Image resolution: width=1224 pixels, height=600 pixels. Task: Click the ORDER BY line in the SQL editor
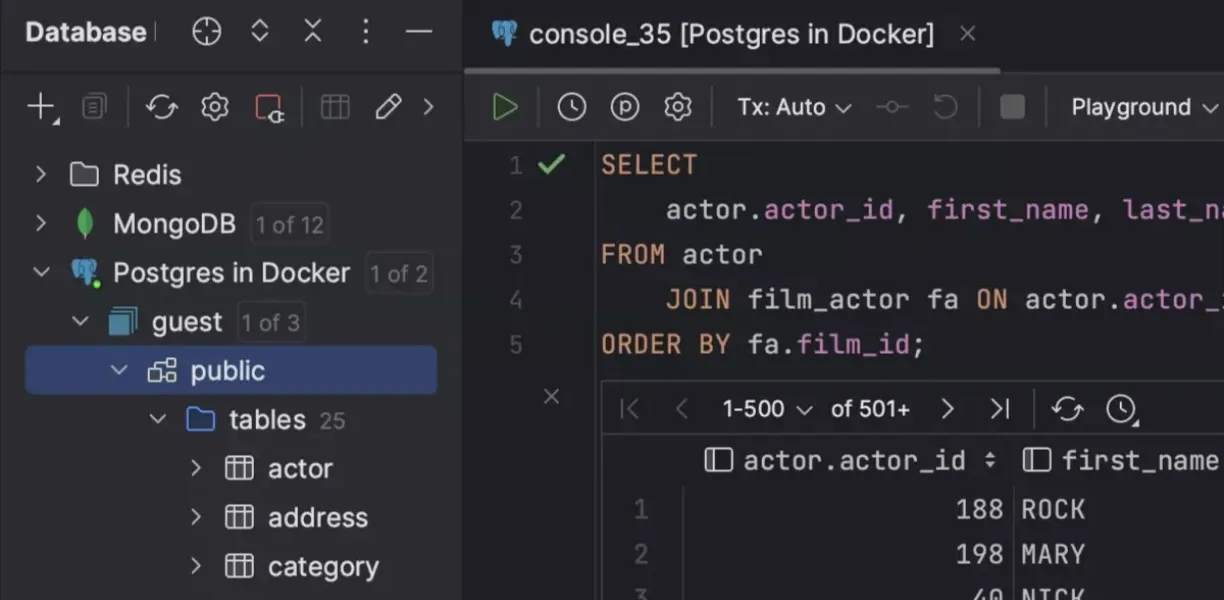click(x=763, y=345)
